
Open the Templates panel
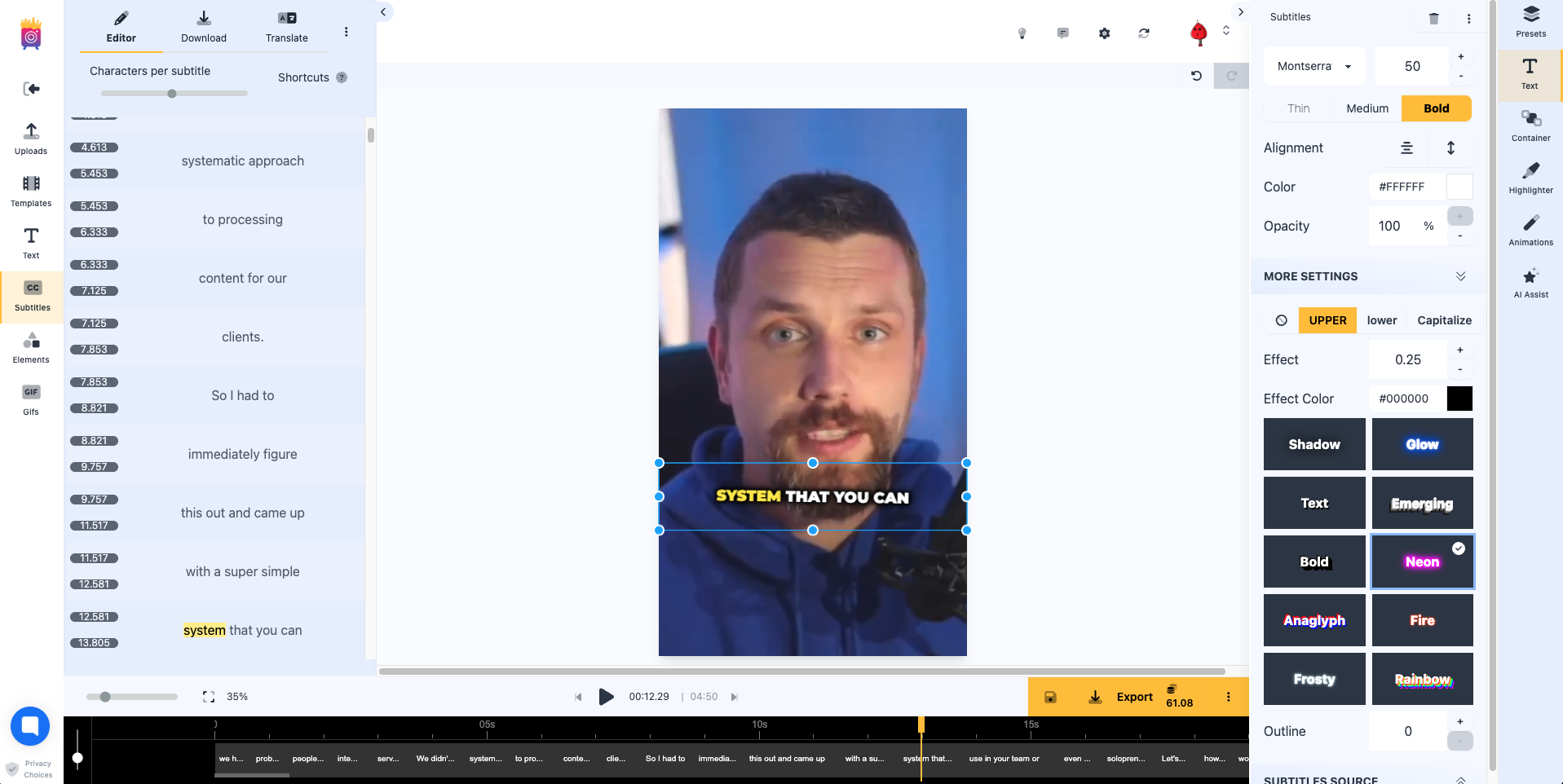(30, 191)
